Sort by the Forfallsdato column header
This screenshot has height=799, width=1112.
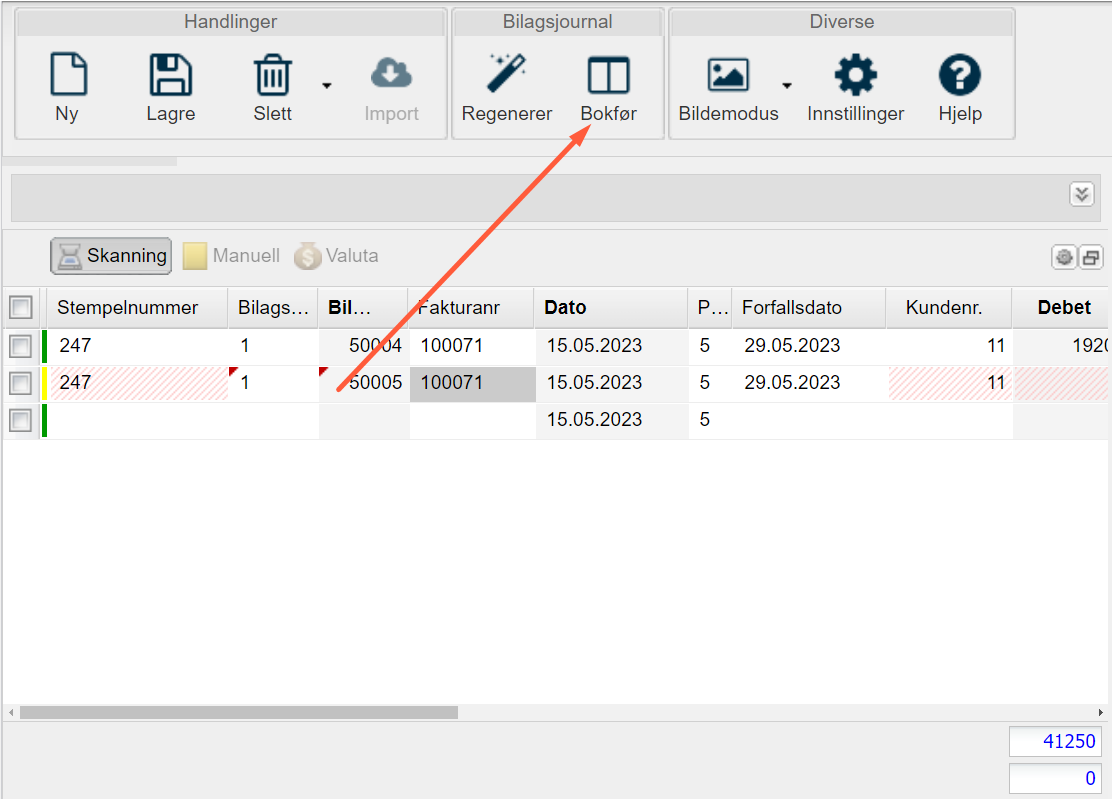pyautogui.click(x=791, y=308)
